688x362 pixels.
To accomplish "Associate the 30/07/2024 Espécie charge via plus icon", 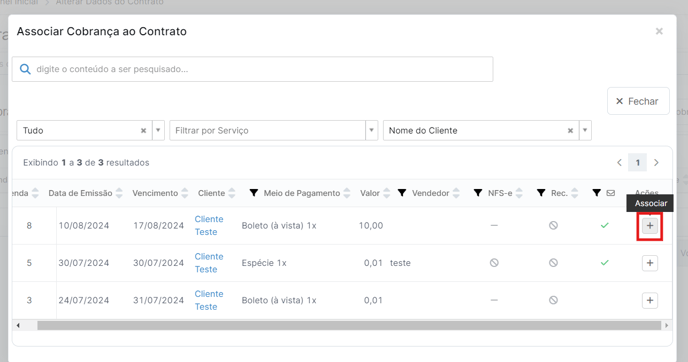I will pyautogui.click(x=650, y=263).
